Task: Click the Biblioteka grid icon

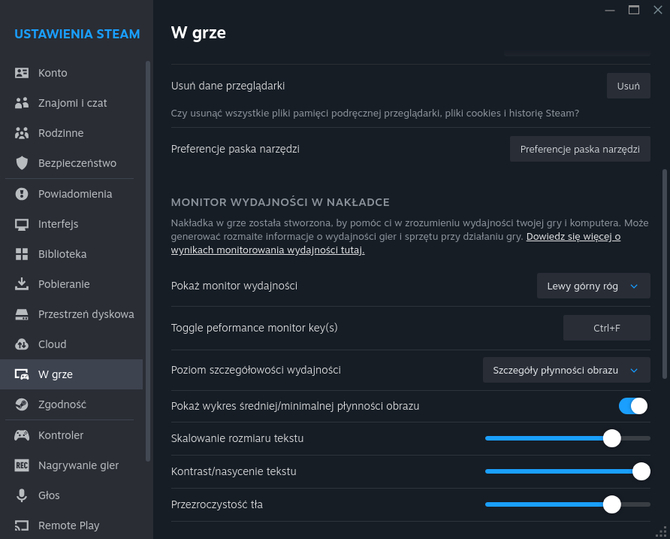Action: point(22,254)
